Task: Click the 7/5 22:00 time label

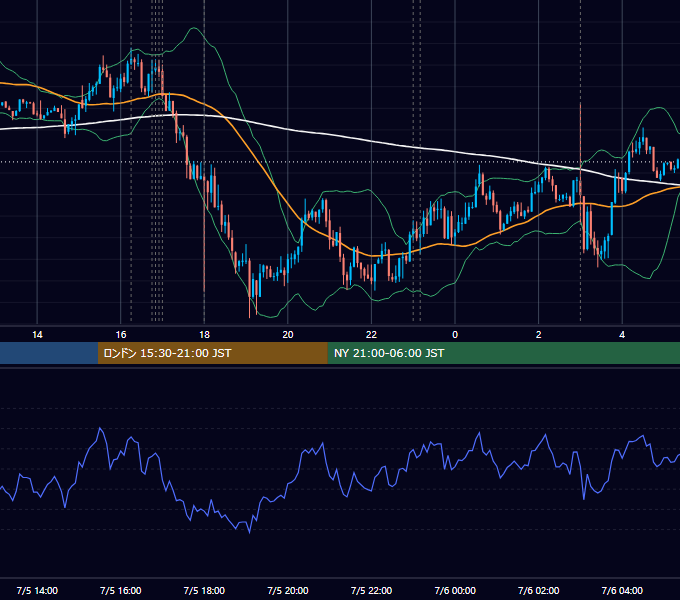Action: (x=371, y=590)
